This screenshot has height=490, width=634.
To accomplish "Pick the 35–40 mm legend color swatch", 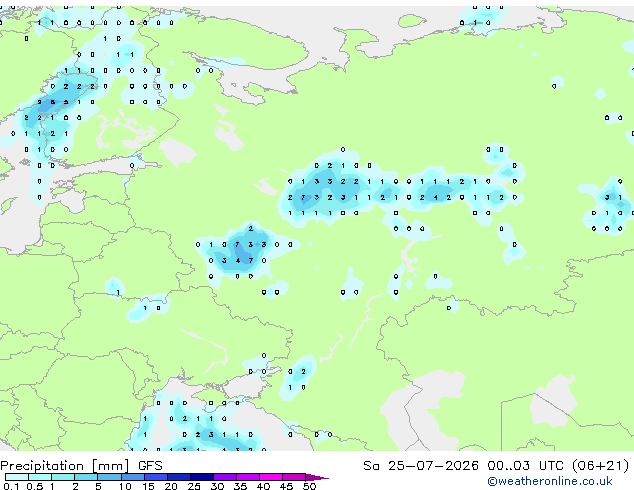I will pyautogui.click(x=247, y=477).
